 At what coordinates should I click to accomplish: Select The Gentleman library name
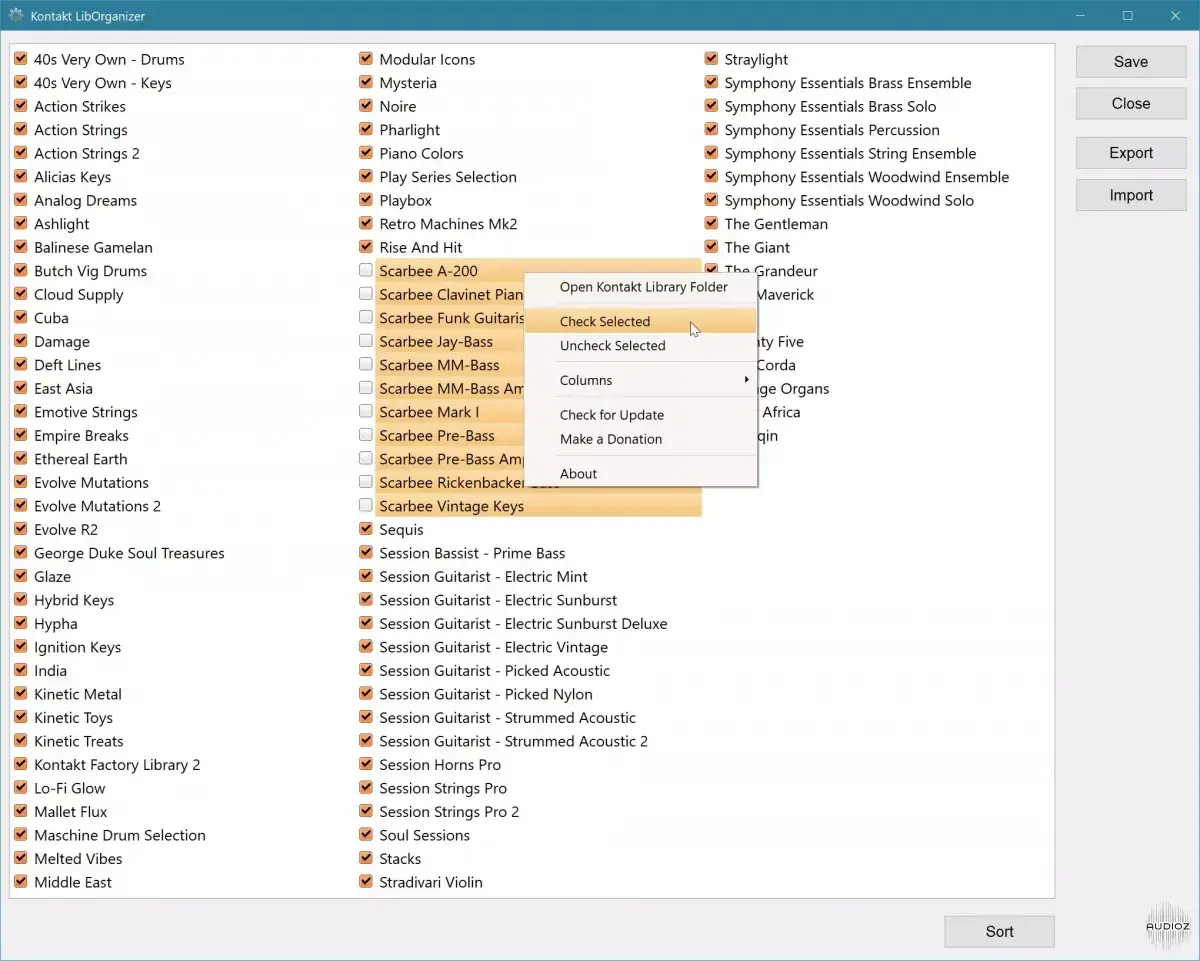pos(776,224)
